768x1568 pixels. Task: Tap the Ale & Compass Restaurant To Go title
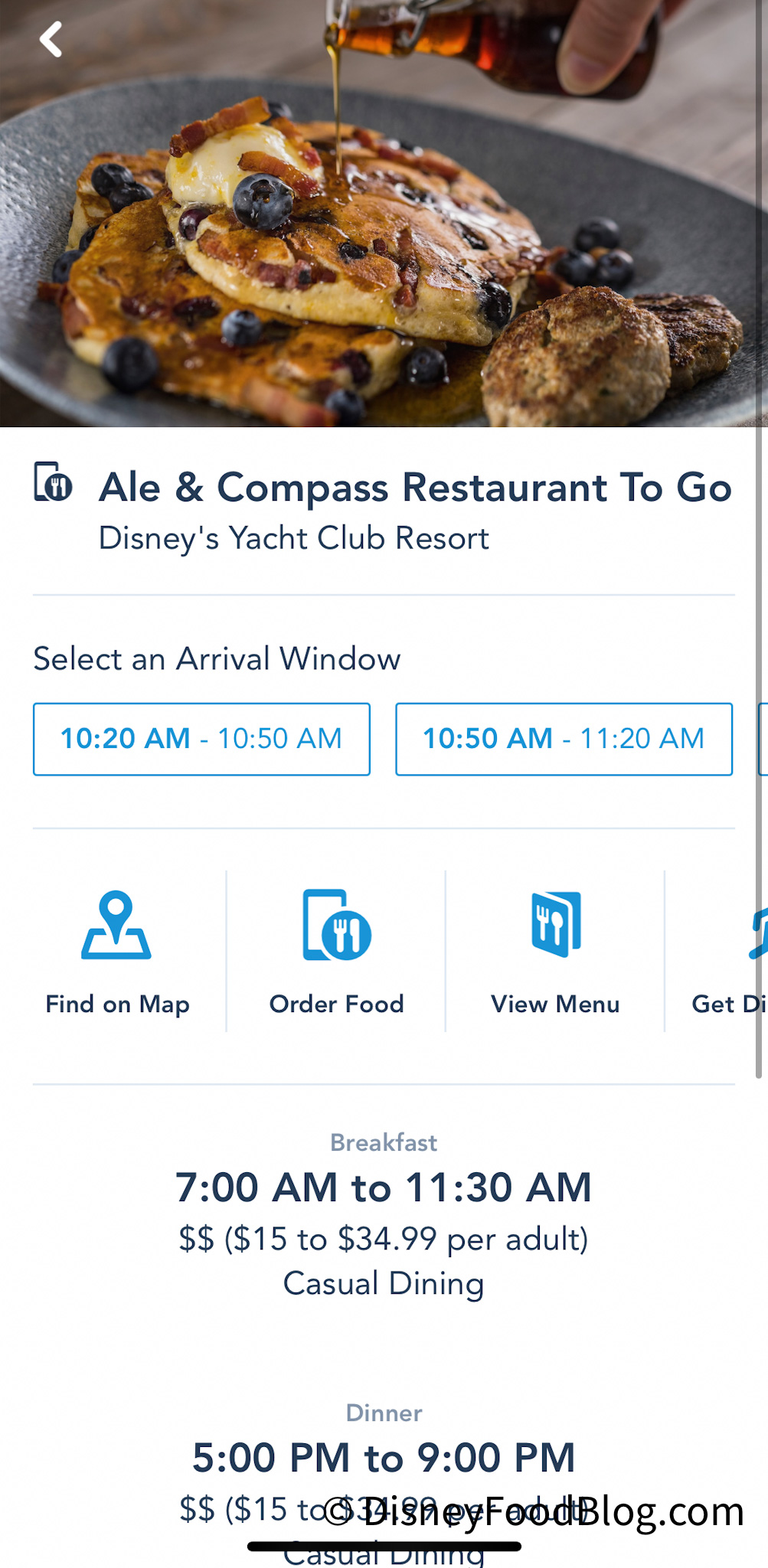click(x=415, y=488)
